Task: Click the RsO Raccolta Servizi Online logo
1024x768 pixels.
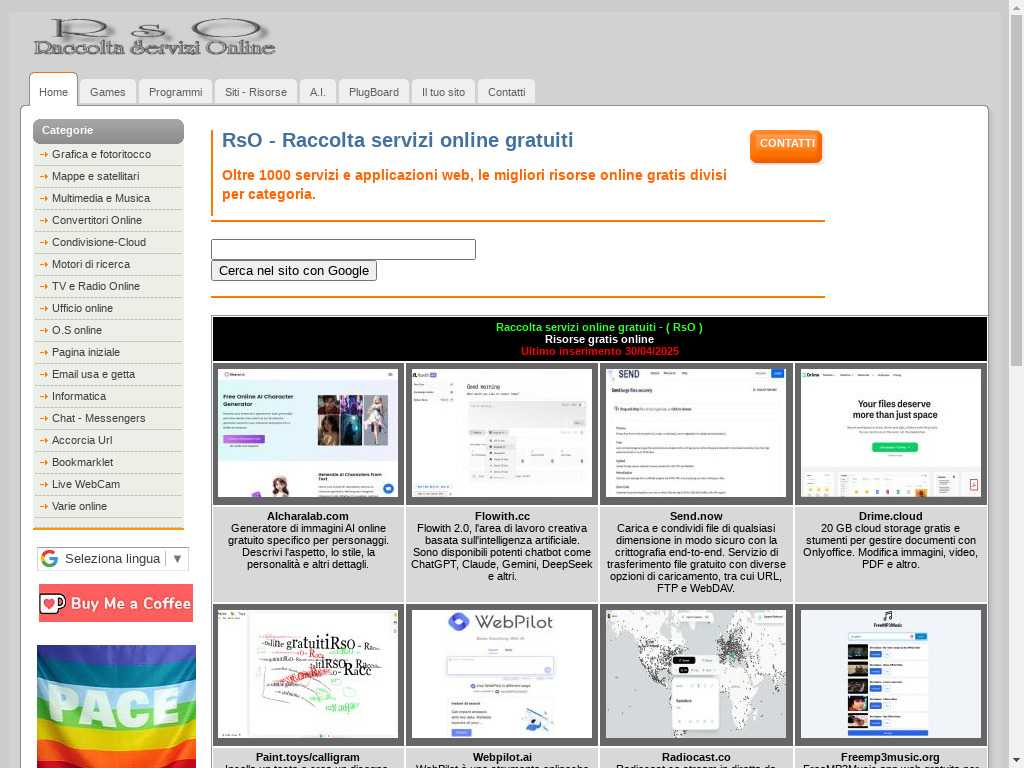Action: (154, 37)
